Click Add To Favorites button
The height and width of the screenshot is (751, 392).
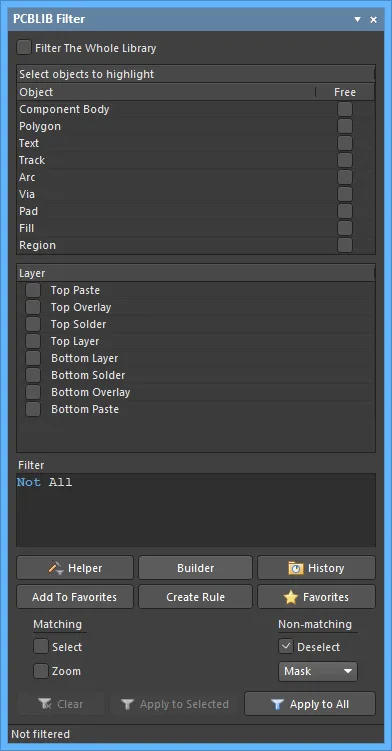75,597
